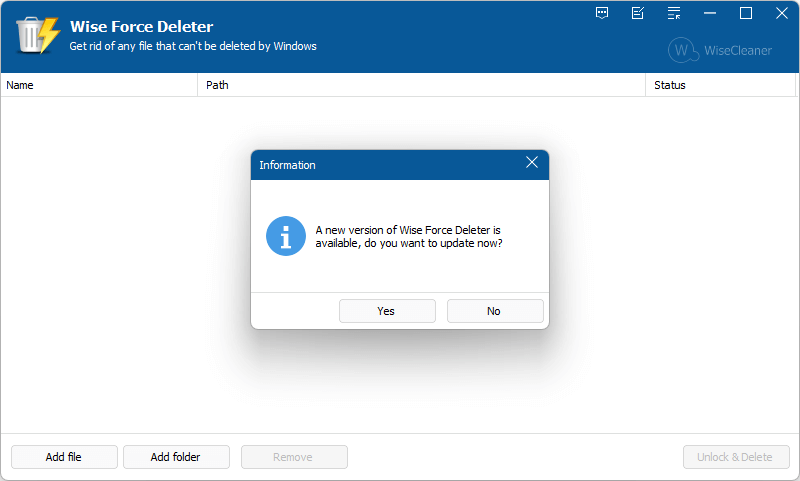The height and width of the screenshot is (481, 800).
Task: Close the Wise Force Deleter window
Action: tap(782, 13)
